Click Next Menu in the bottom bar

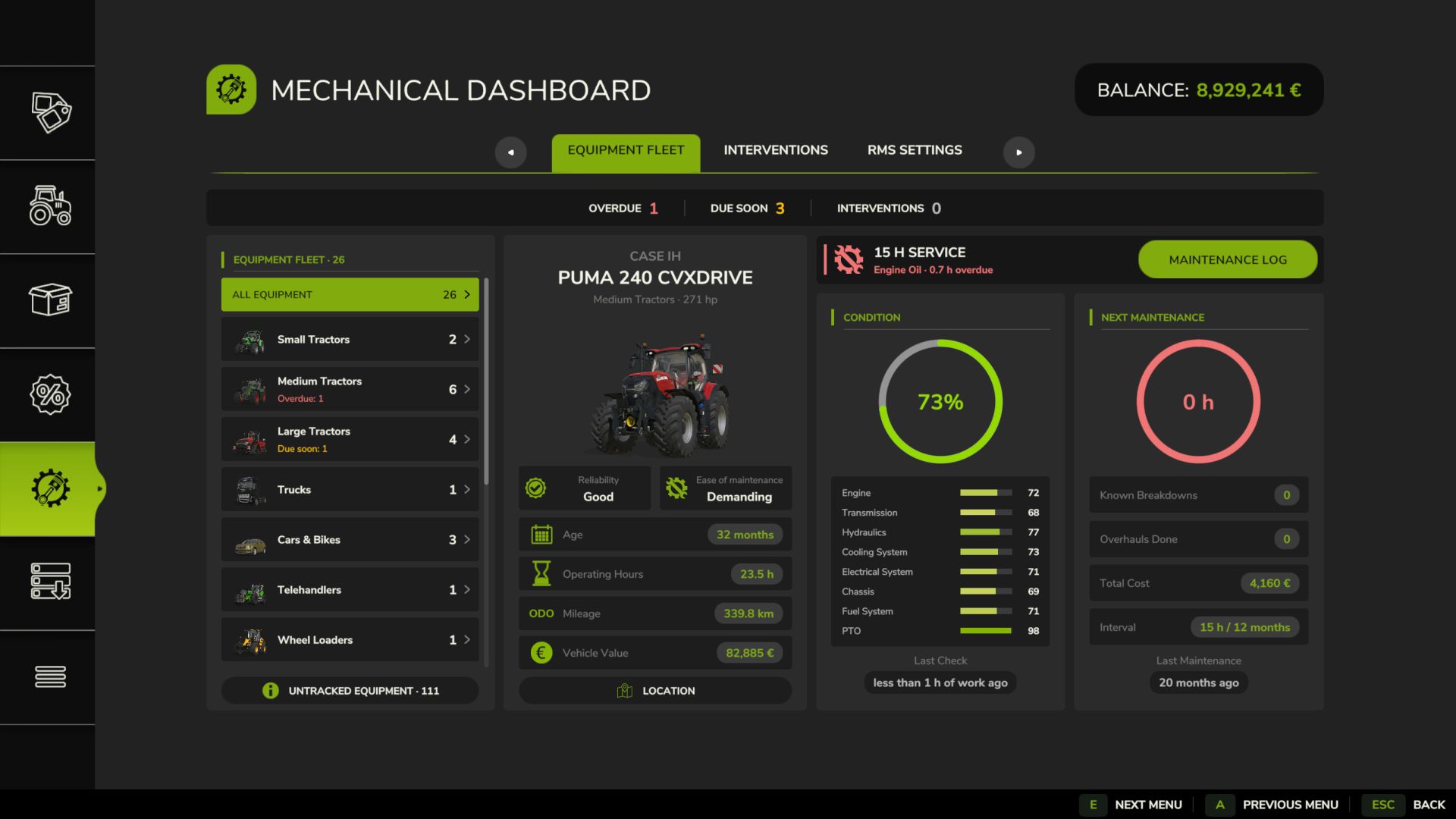point(1131,805)
